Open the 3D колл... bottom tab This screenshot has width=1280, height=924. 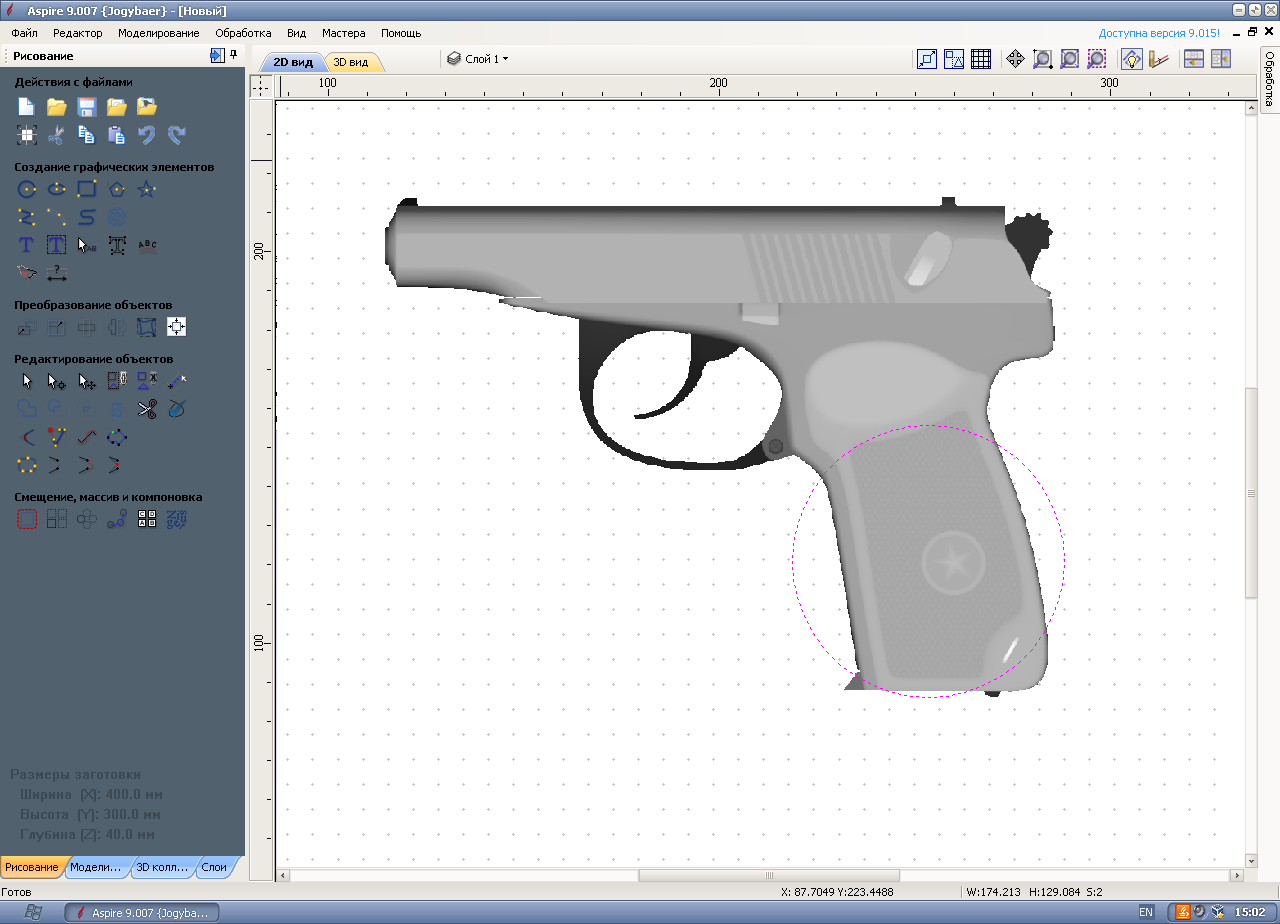[162, 867]
